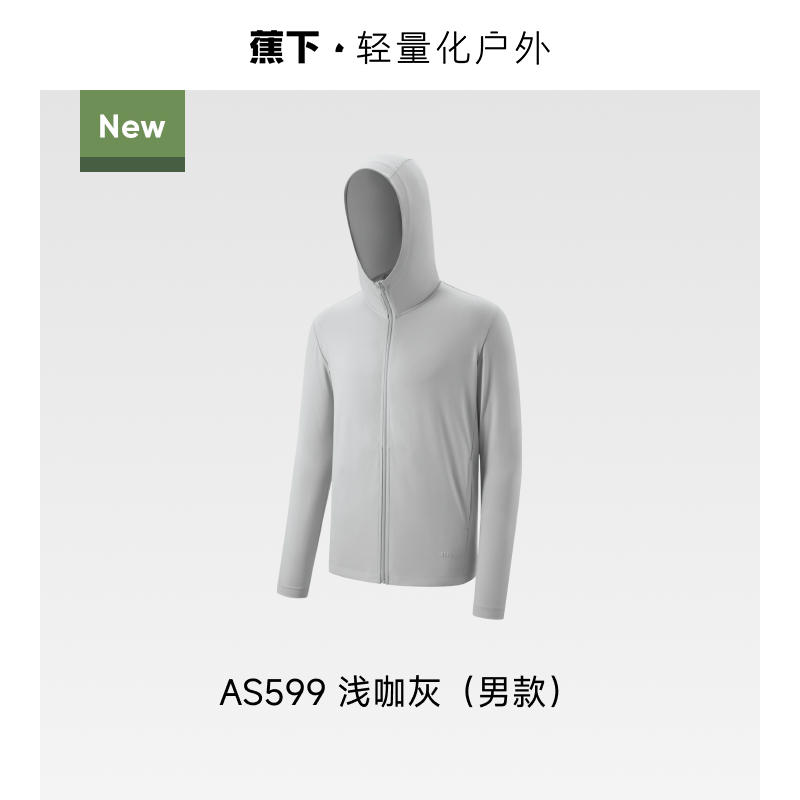Click the bottom hem of the jacket
The image size is (800, 800).
[398, 583]
